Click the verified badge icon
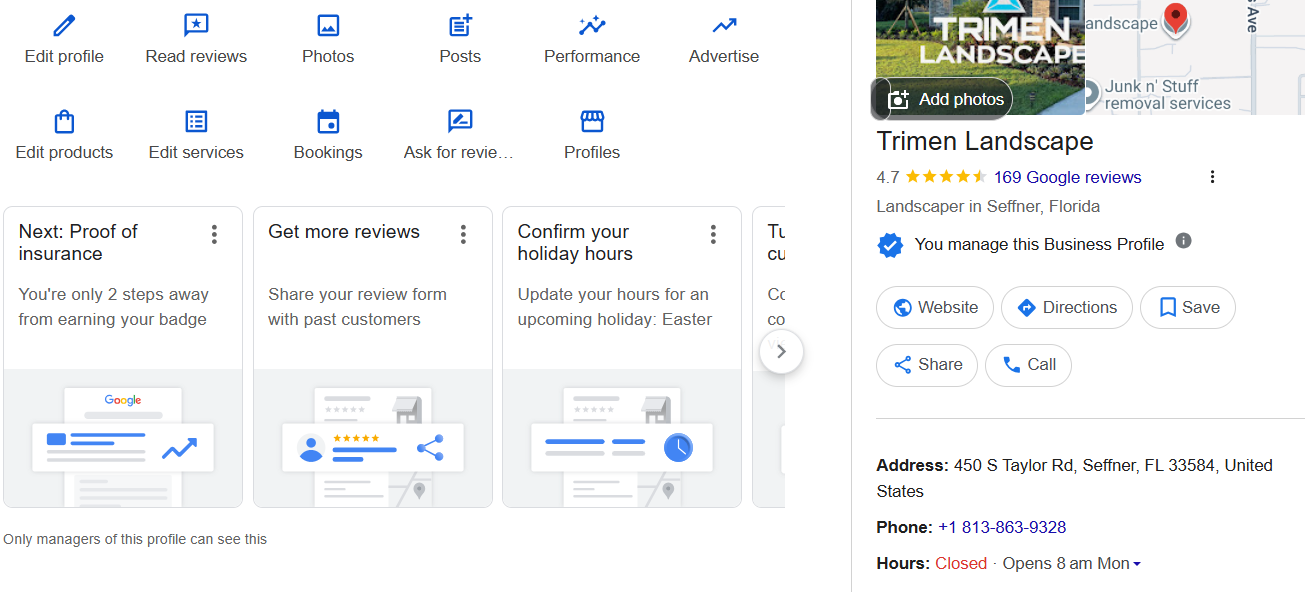This screenshot has height=592, width=1305. 890,244
